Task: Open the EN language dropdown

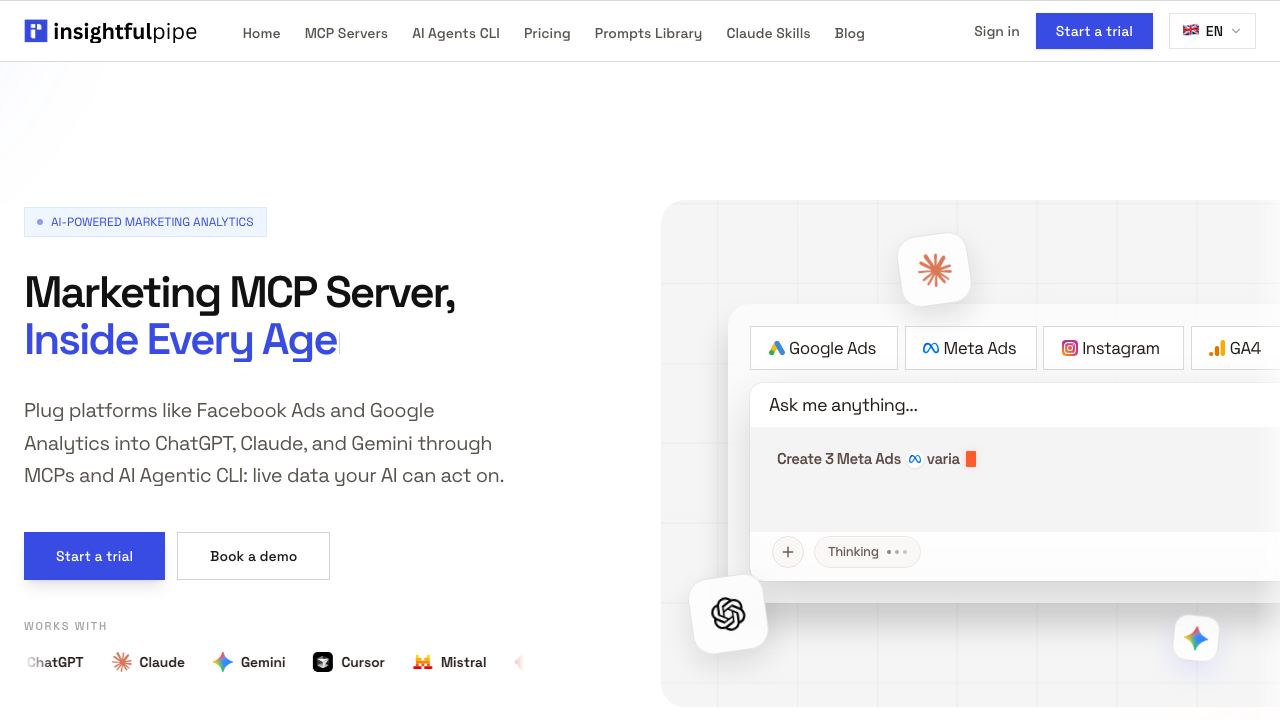Action: (x=1212, y=31)
